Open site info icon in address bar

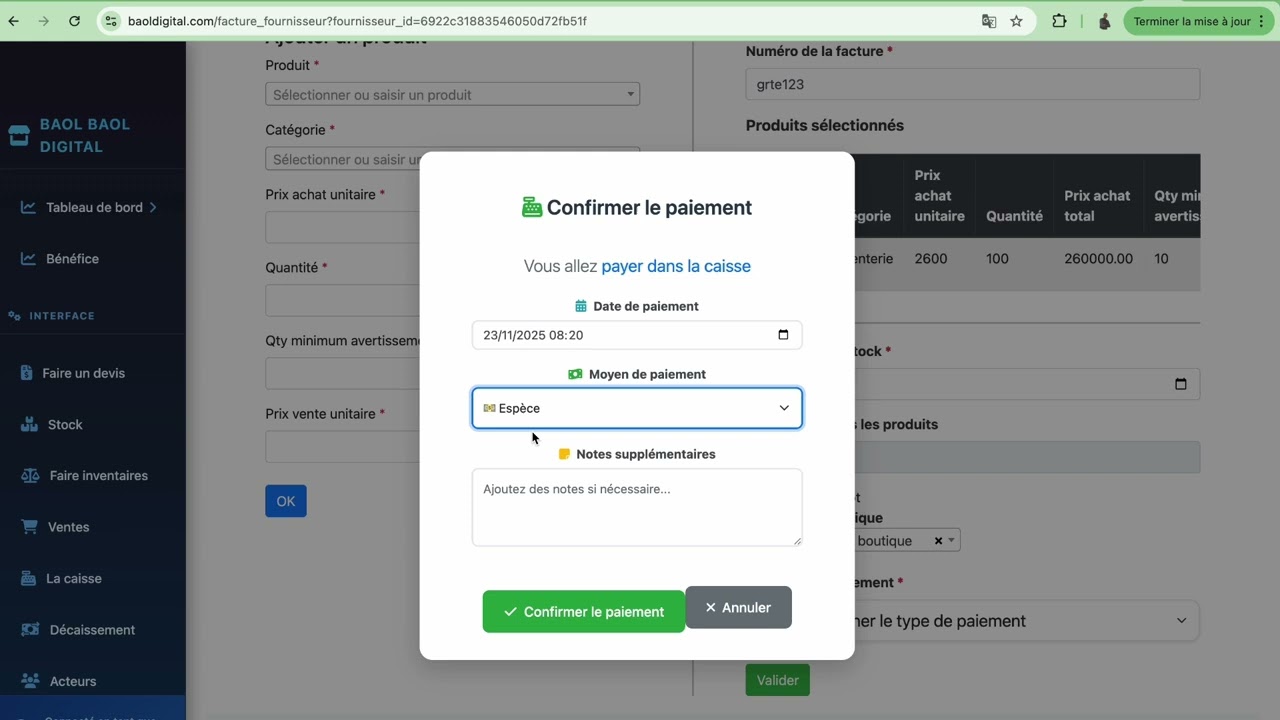pos(111,21)
